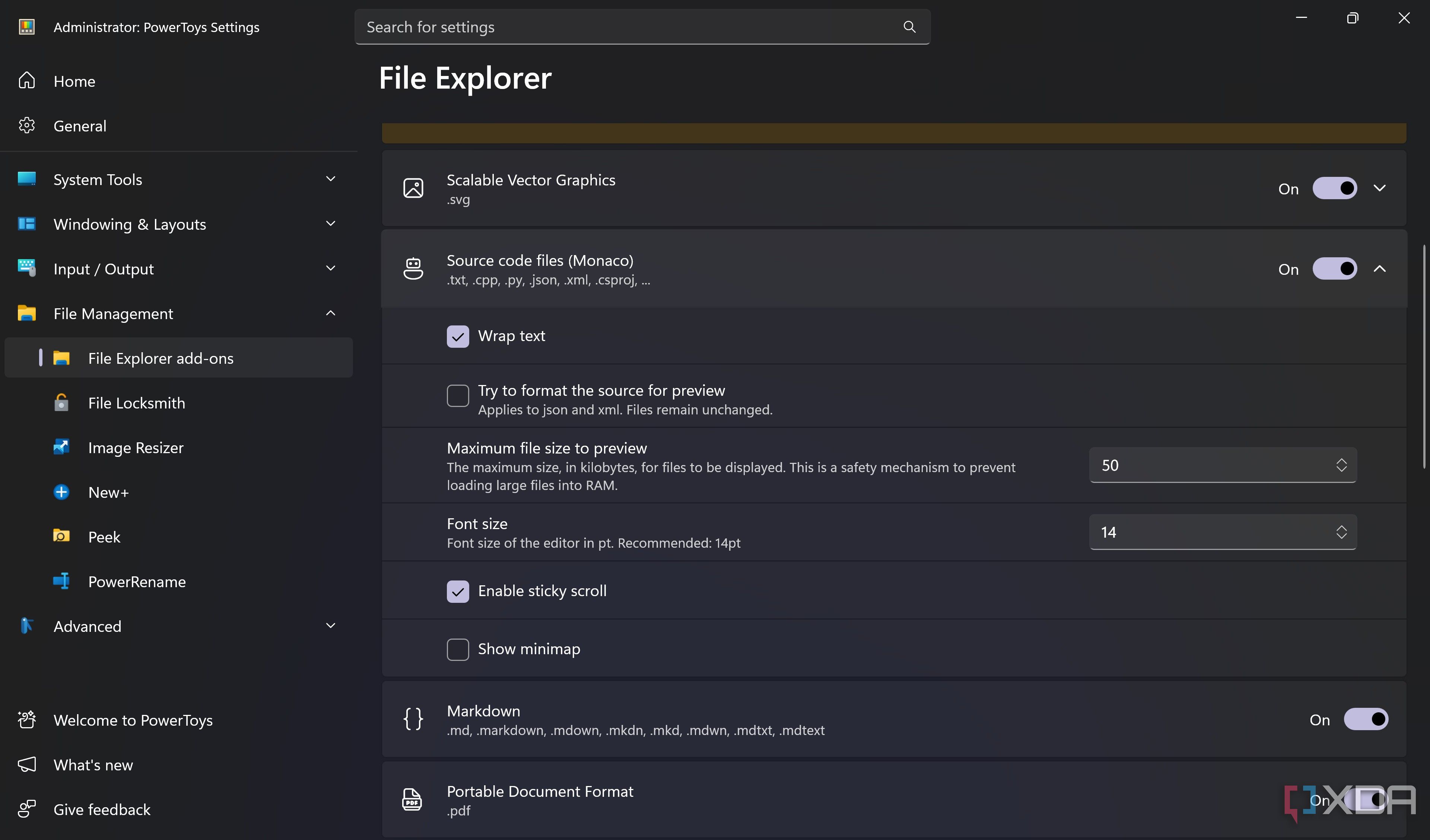This screenshot has width=1430, height=840.
Task: Check Try to format the source checkbox
Action: click(457, 395)
